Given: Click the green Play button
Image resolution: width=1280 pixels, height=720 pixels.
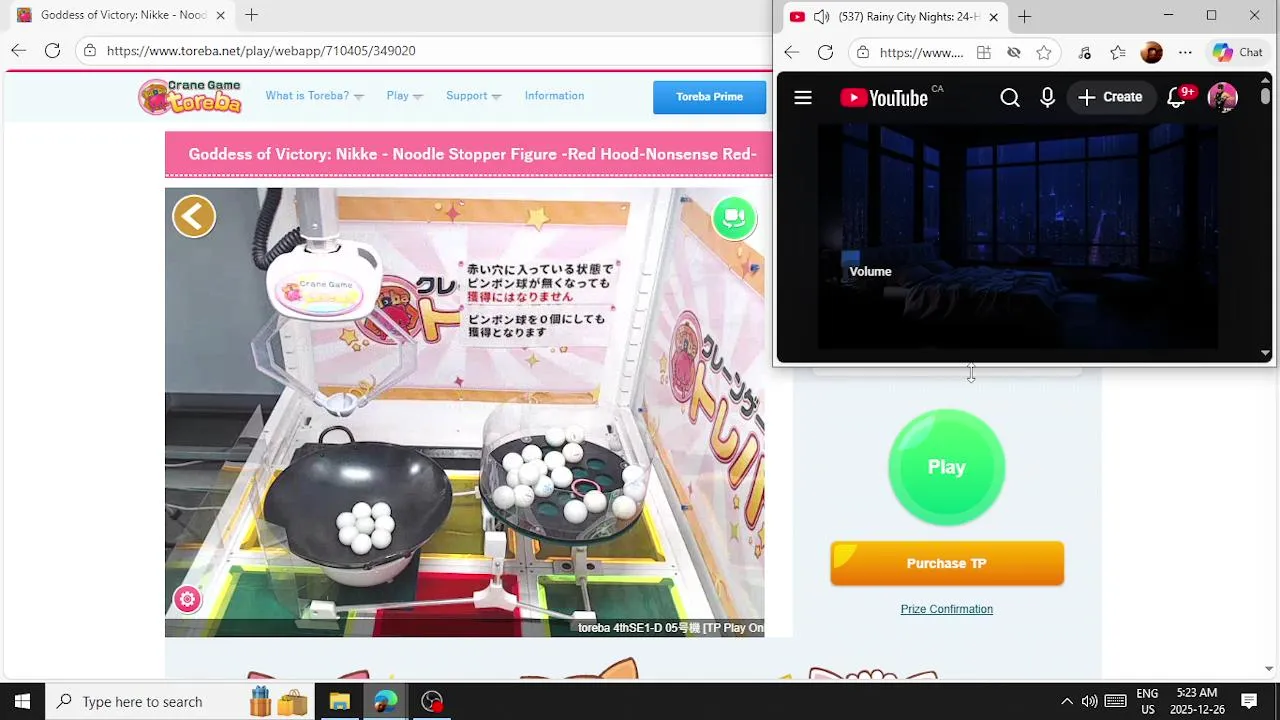Looking at the screenshot, I should (x=946, y=467).
